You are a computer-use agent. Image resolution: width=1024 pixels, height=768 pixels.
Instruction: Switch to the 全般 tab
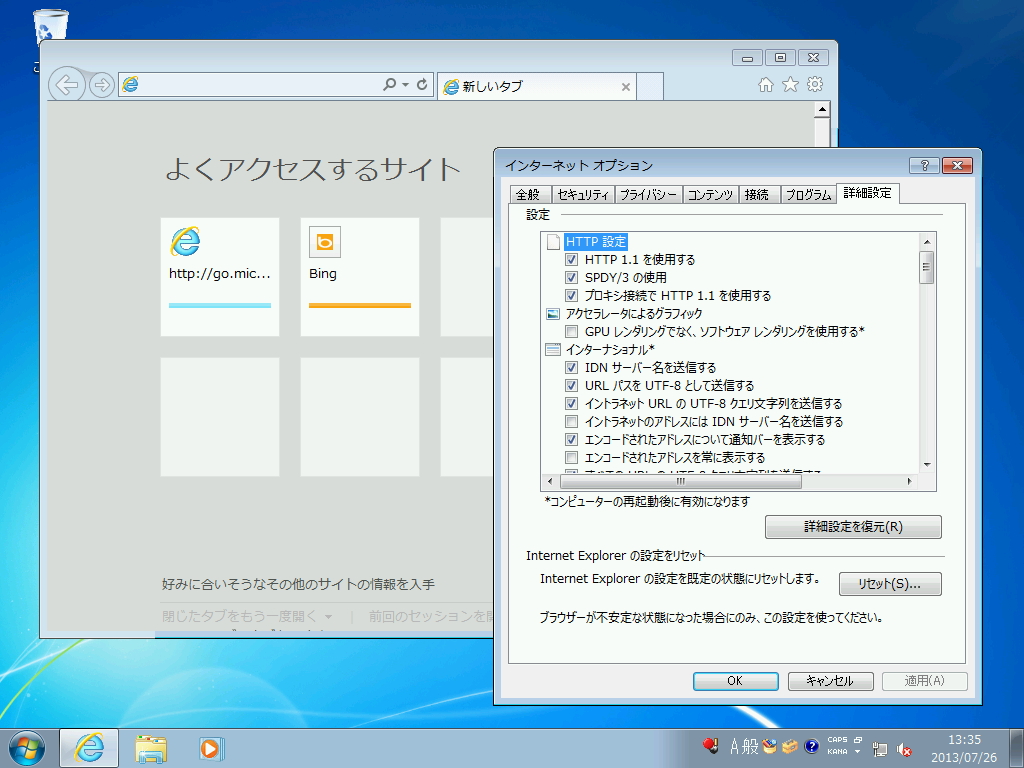(529, 194)
